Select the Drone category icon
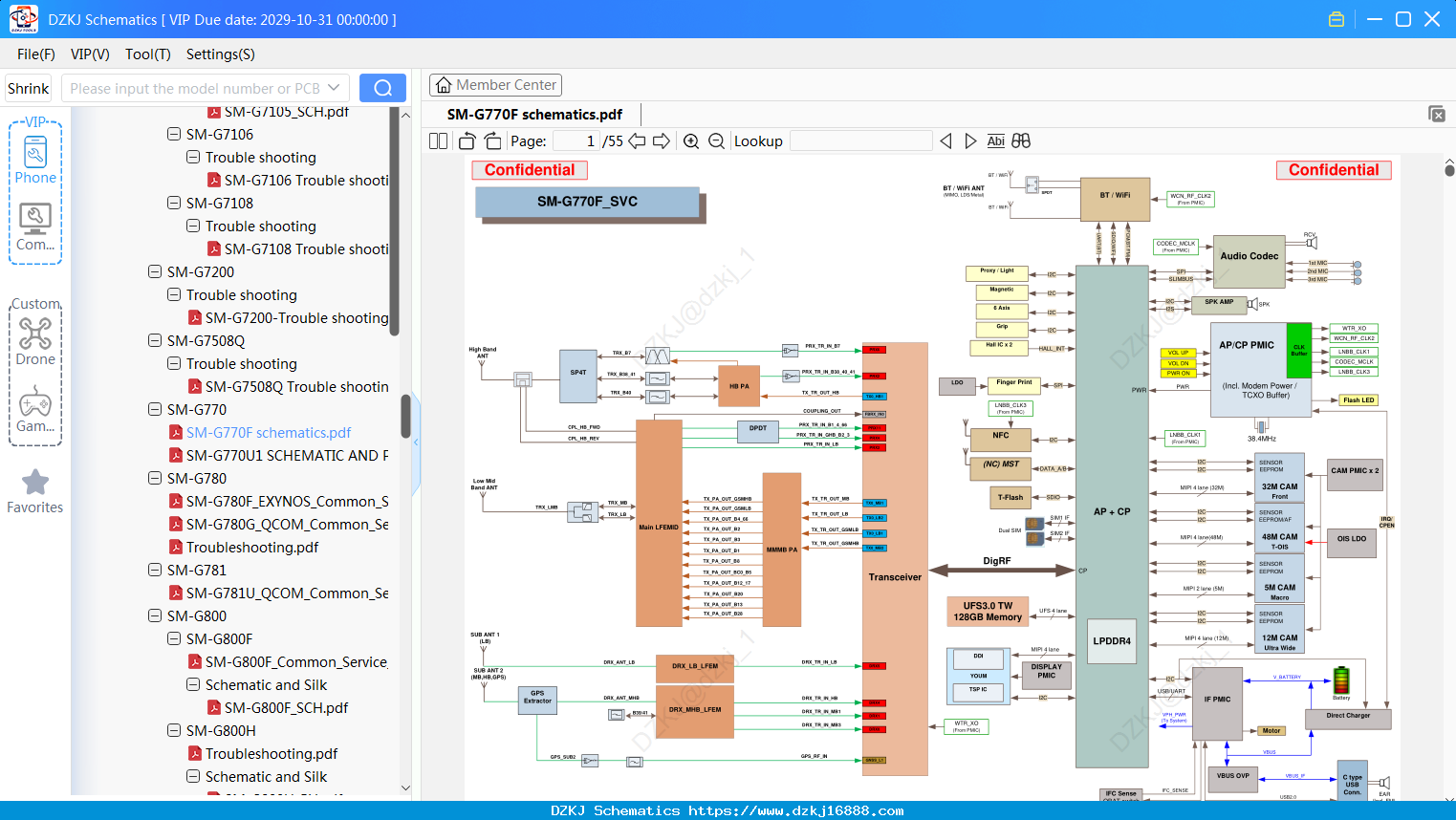 [x=35, y=341]
